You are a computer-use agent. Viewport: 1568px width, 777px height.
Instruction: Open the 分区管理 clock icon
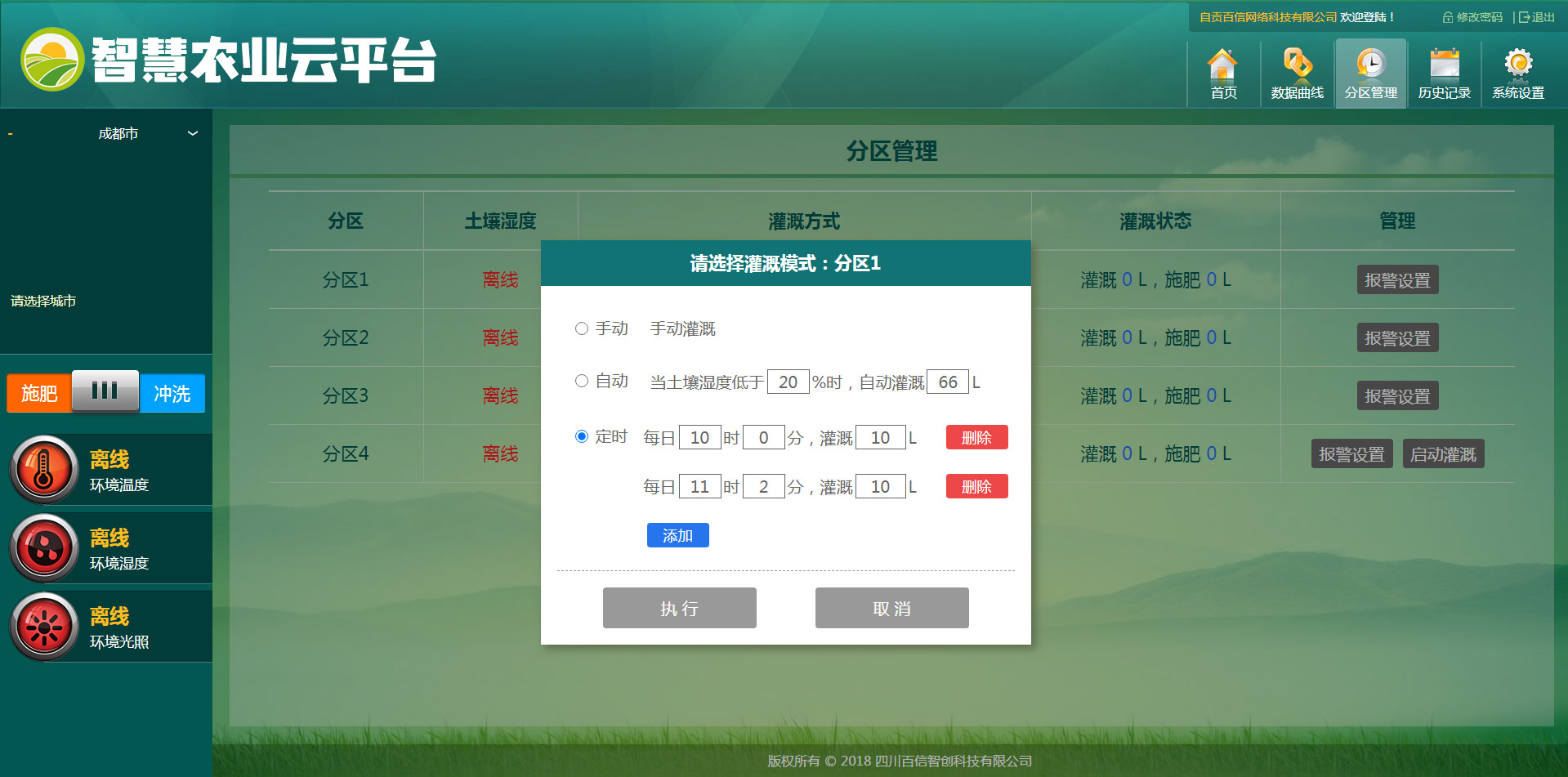pos(1370,74)
